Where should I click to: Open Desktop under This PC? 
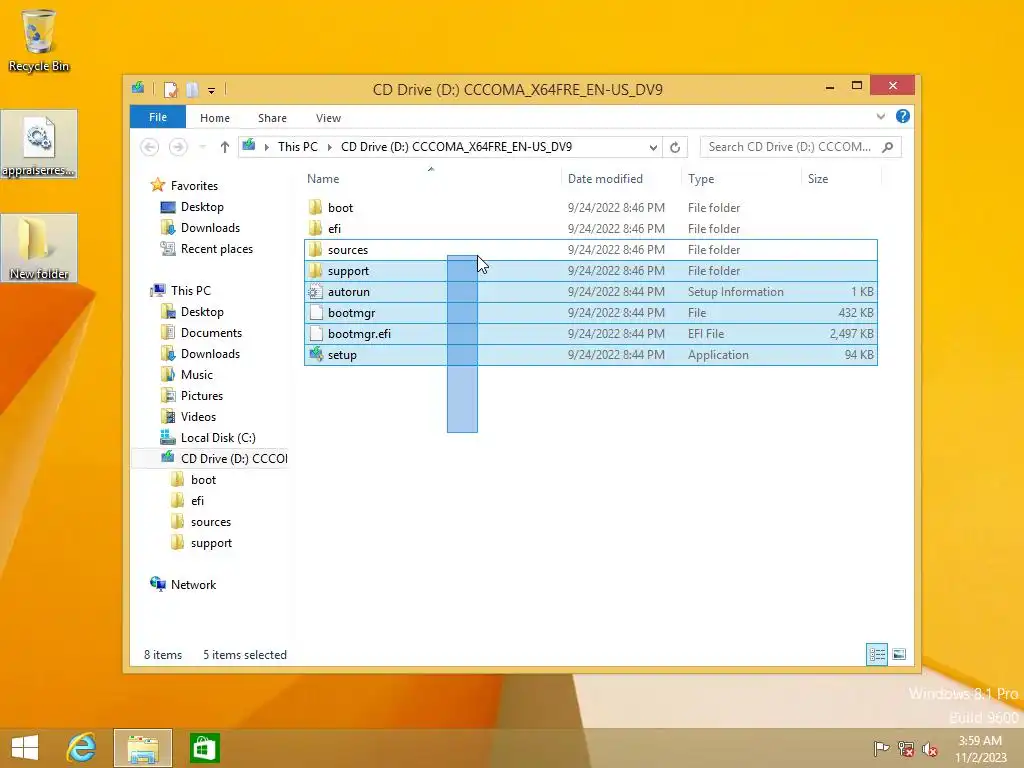[x=202, y=312]
